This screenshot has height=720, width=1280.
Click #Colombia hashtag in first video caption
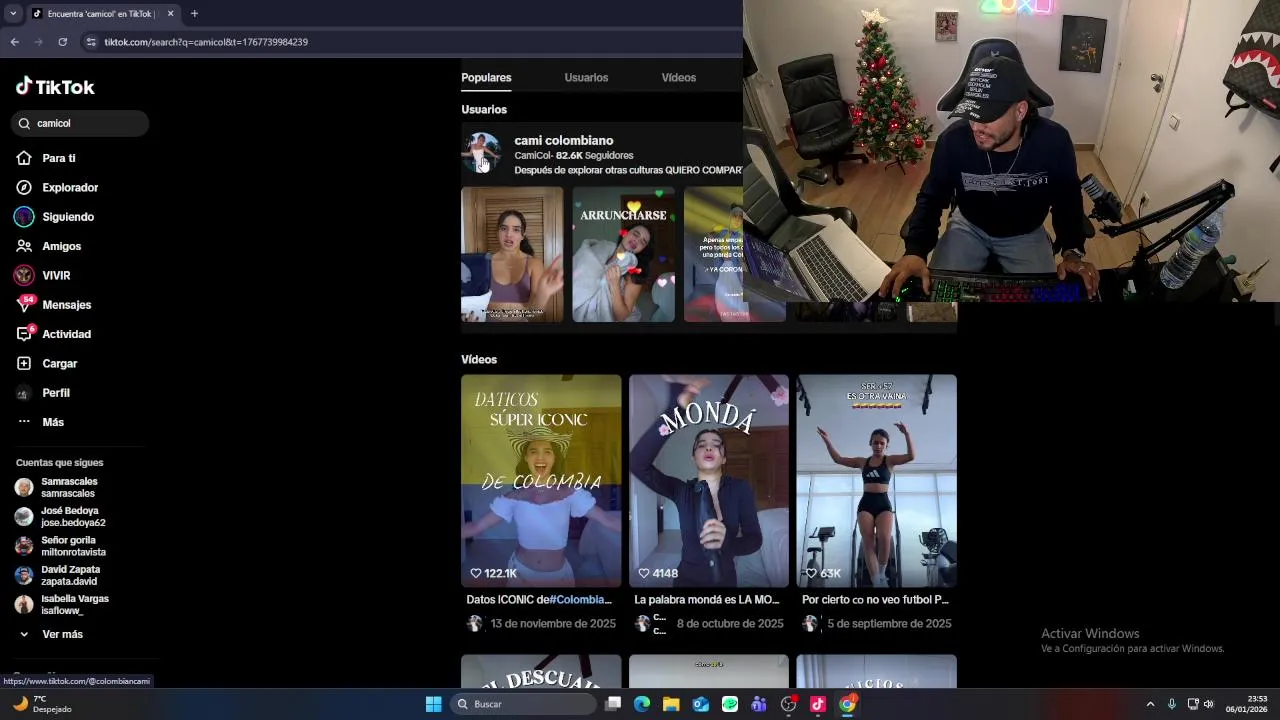click(x=580, y=600)
